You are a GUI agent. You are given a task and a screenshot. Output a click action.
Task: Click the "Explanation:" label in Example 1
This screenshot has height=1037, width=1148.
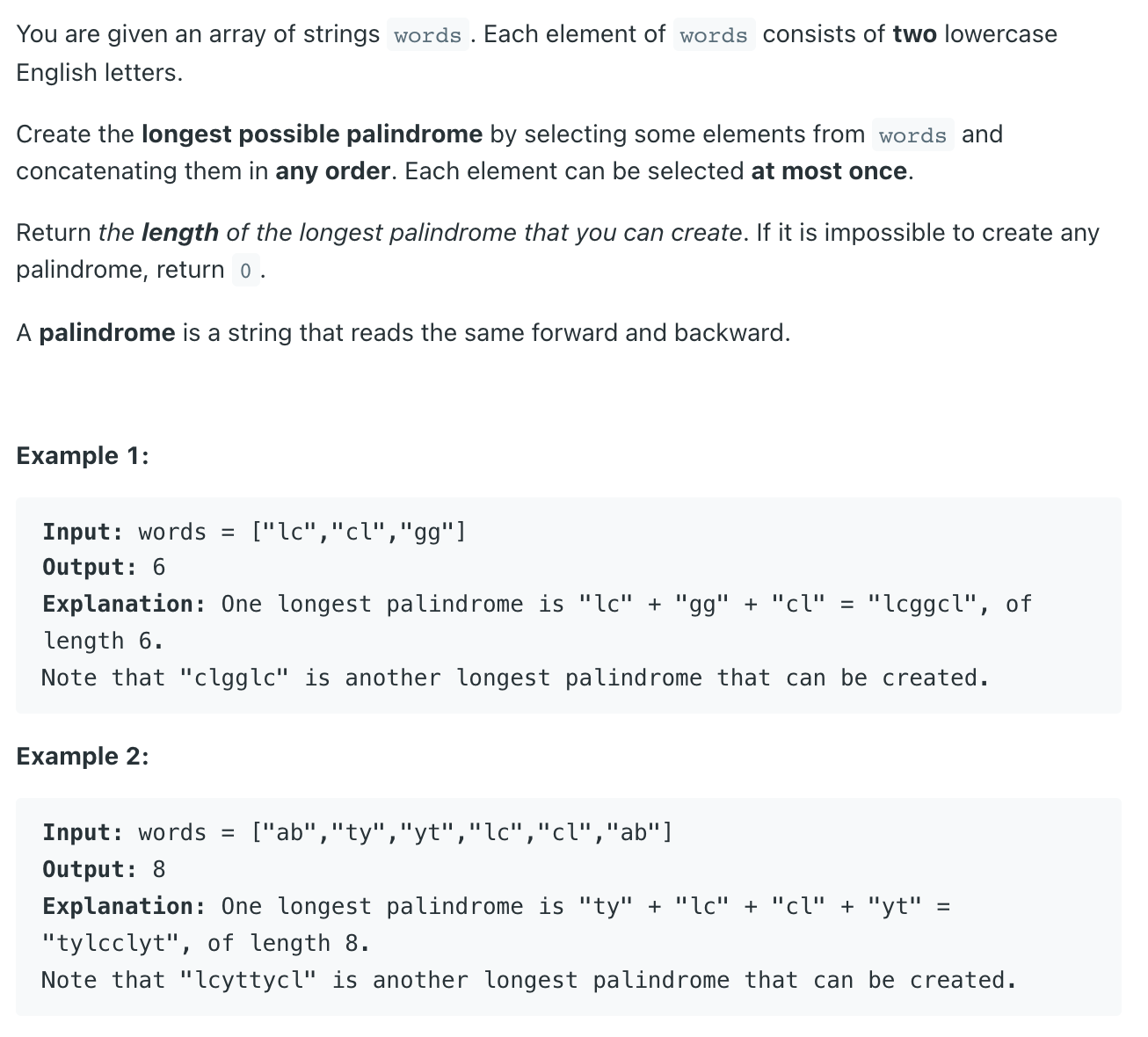click(x=124, y=605)
